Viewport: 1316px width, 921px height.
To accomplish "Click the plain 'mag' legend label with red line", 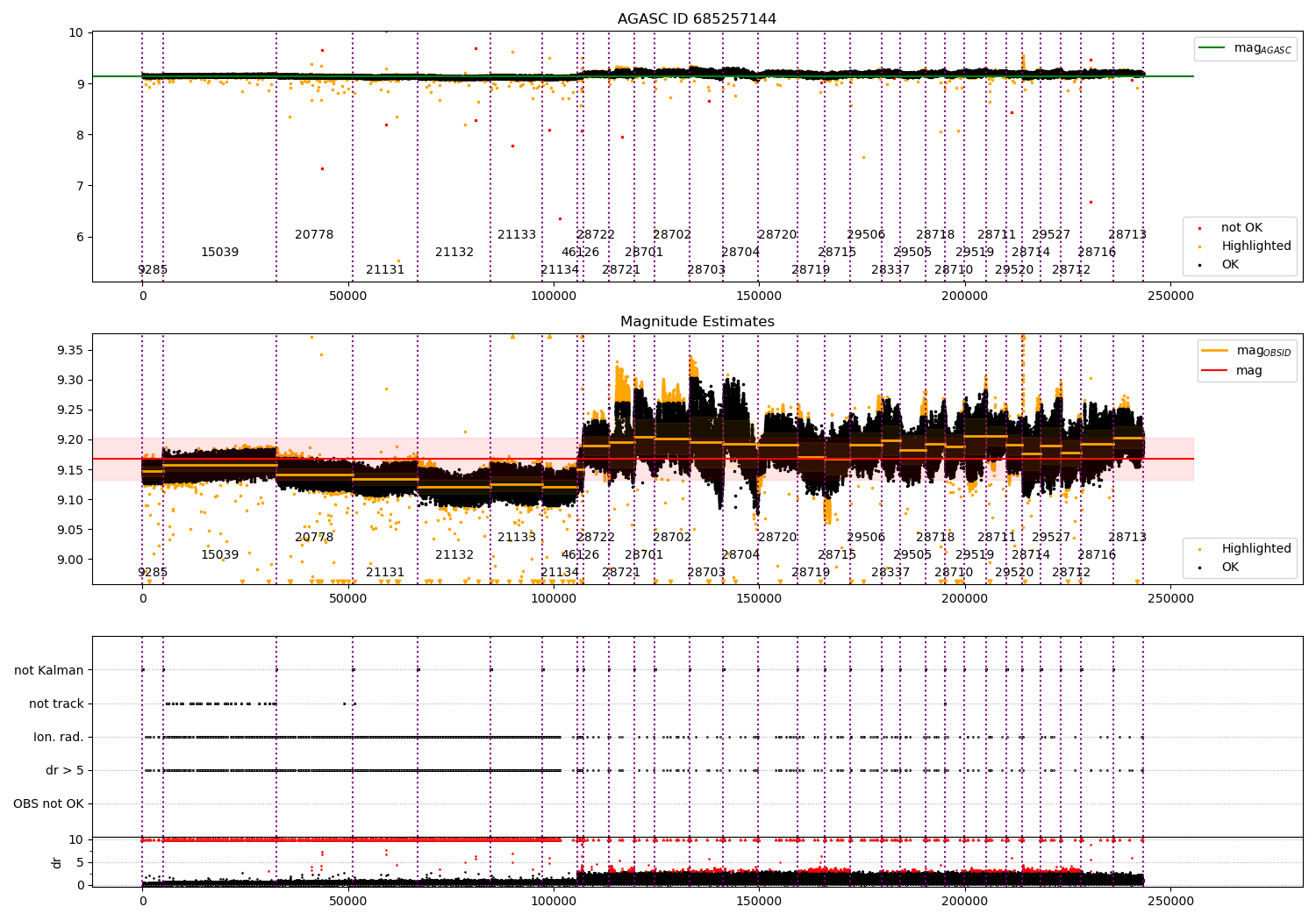I will pyautogui.click(x=1248, y=370).
